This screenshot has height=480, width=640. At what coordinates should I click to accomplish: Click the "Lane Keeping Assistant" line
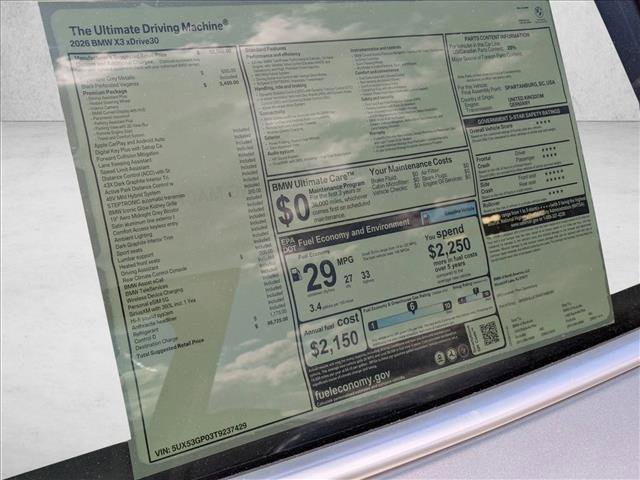pyautogui.click(x=126, y=163)
